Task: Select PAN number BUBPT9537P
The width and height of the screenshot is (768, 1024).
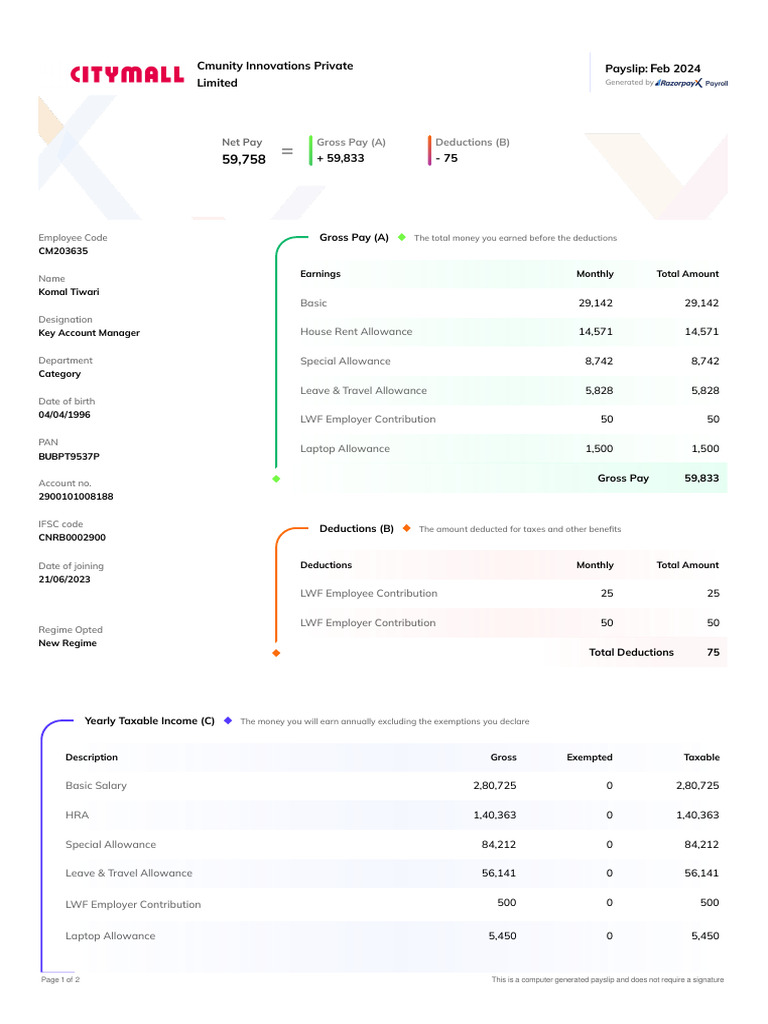Action: tap(69, 456)
